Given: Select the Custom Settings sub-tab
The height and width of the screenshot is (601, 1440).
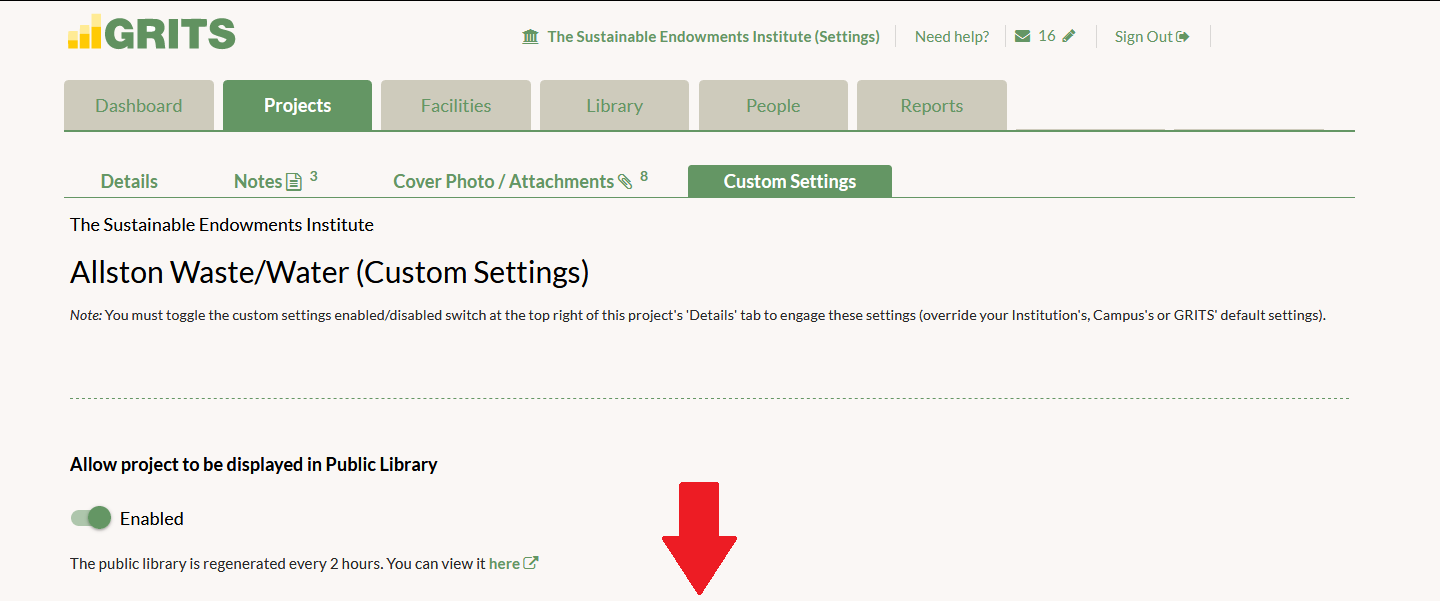Looking at the screenshot, I should pyautogui.click(x=790, y=181).
